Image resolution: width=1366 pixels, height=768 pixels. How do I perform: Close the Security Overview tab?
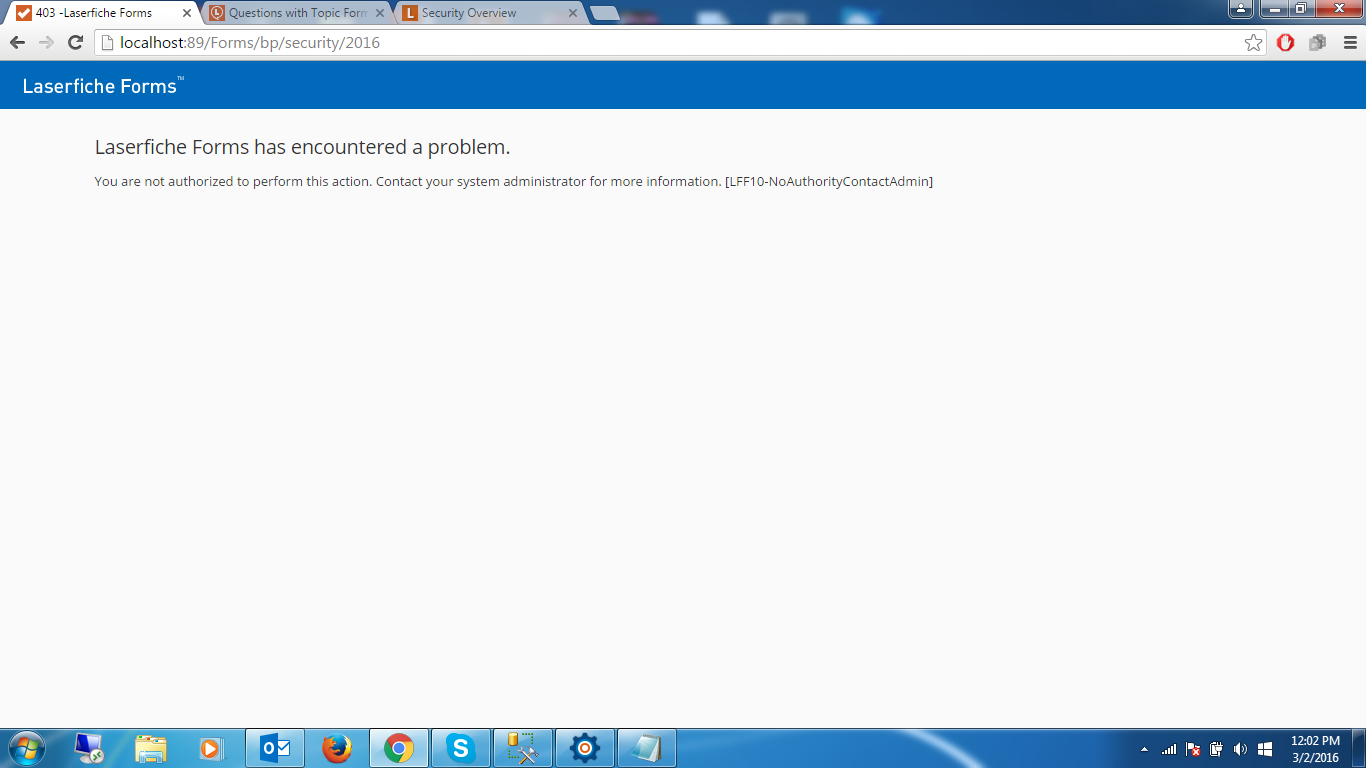click(x=573, y=13)
